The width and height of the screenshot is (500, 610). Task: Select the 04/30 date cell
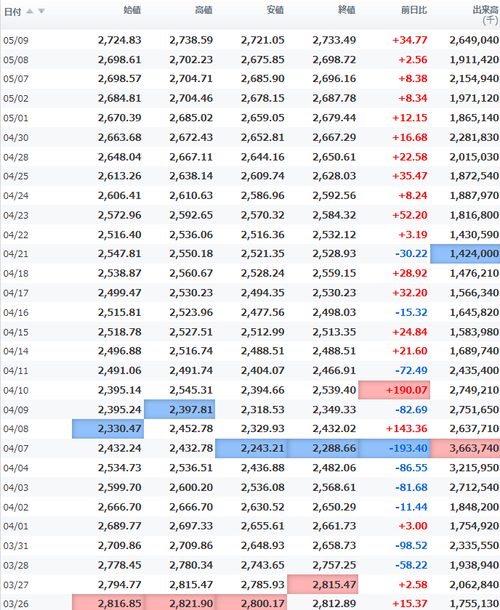16,138
